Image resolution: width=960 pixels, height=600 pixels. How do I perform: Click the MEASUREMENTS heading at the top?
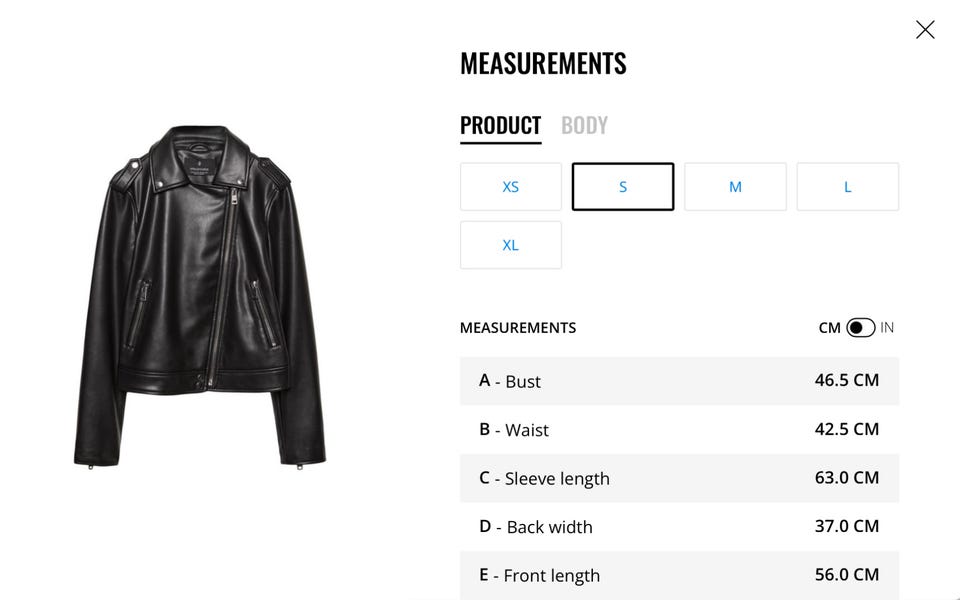[543, 64]
